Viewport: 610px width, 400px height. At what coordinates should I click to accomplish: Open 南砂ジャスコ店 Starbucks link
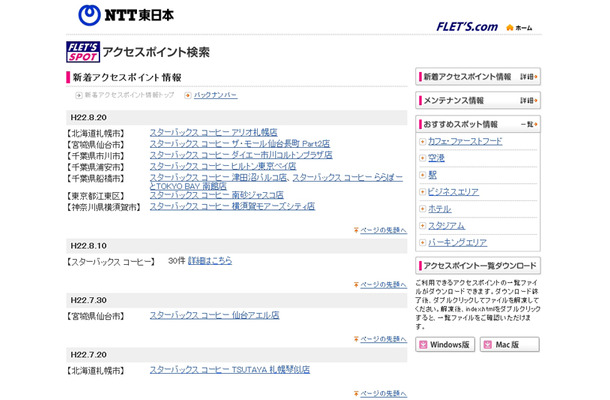217,195
